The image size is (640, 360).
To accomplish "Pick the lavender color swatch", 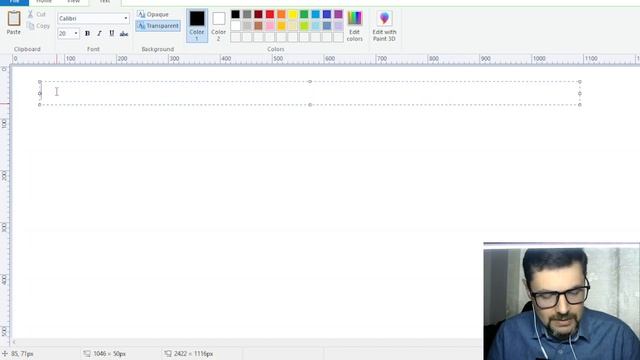I will 338,26.
